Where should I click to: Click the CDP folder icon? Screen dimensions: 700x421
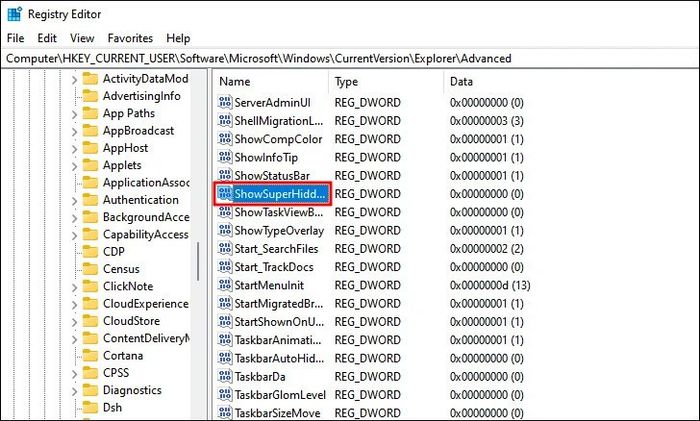[90, 252]
